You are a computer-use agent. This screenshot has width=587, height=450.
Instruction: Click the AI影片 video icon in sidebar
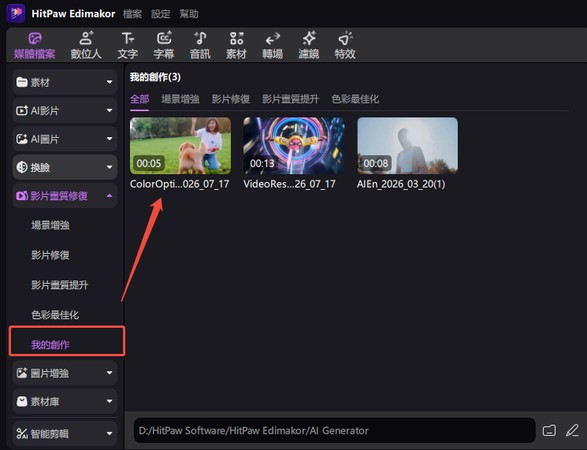(22, 110)
